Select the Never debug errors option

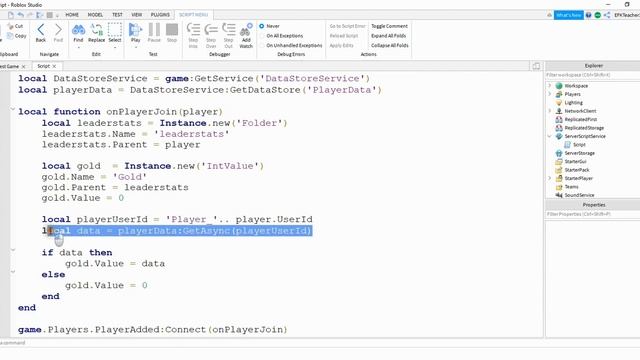click(262, 26)
